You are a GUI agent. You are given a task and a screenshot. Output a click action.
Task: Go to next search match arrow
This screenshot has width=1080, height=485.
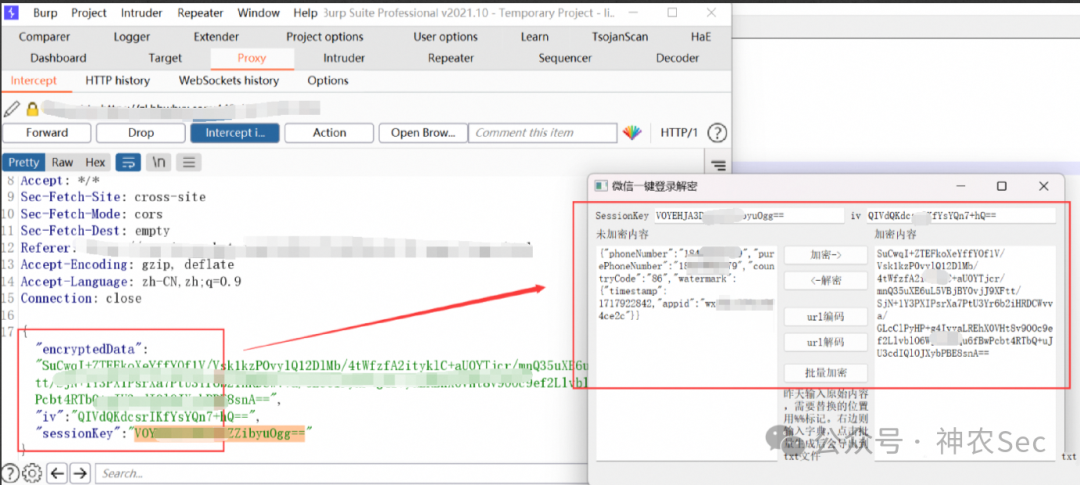click(81, 473)
